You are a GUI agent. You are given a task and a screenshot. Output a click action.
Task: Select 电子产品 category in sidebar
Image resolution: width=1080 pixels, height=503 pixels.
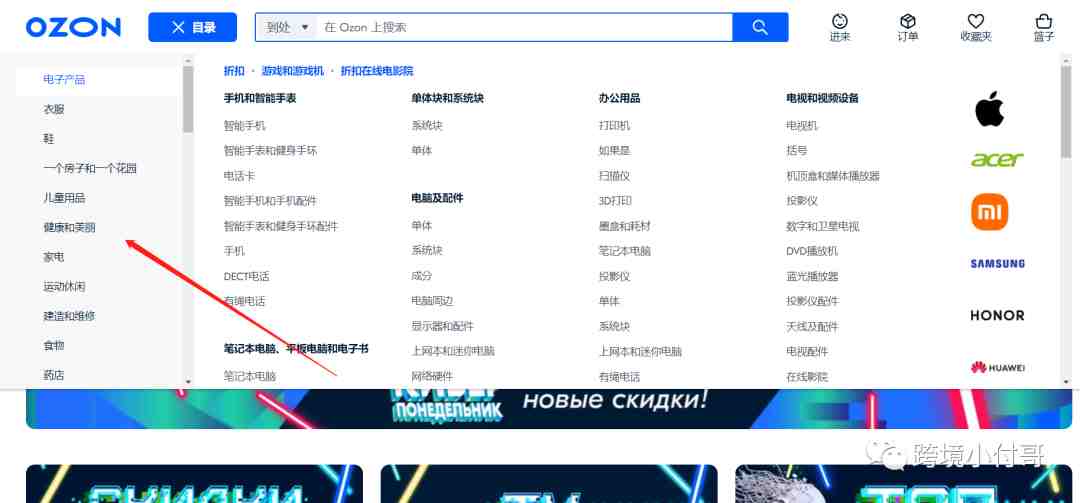pyautogui.click(x=64, y=80)
